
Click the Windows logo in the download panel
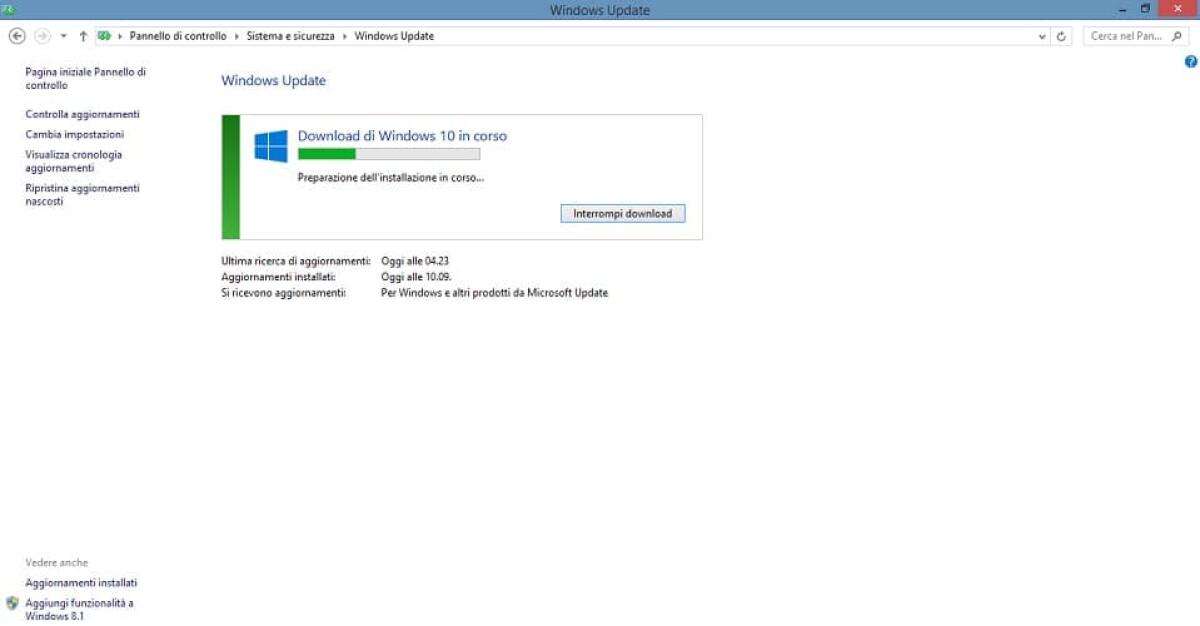coord(271,144)
